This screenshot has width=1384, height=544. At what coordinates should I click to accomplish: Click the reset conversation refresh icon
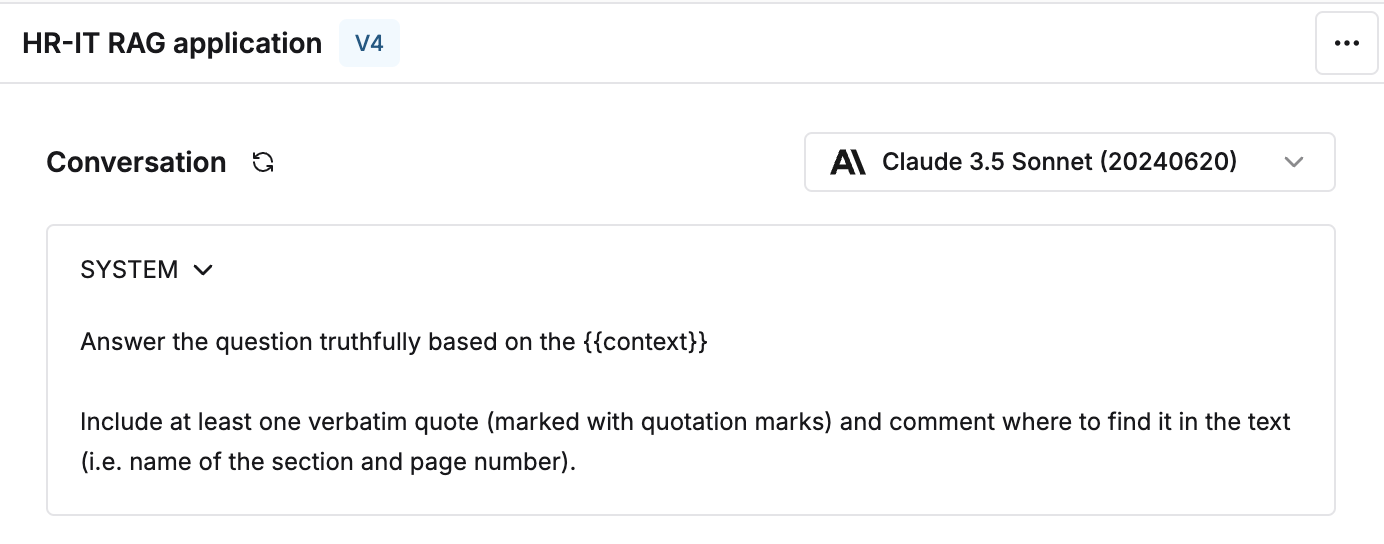point(263,162)
